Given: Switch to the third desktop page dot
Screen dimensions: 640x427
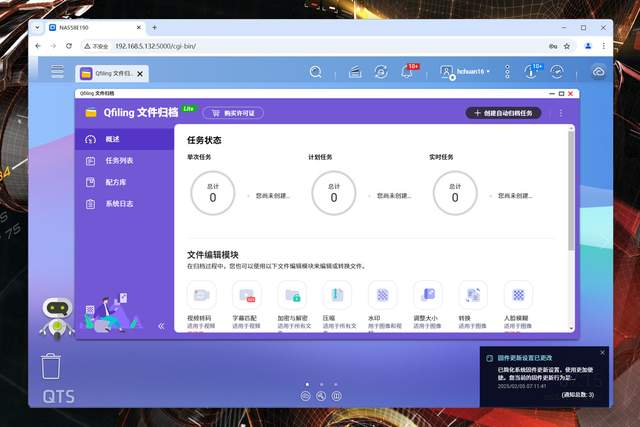Looking at the screenshot, I should tap(336, 384).
